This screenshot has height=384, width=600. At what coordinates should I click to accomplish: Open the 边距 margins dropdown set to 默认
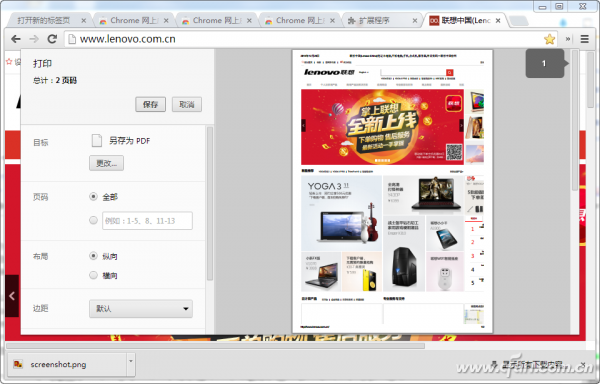coord(141,309)
